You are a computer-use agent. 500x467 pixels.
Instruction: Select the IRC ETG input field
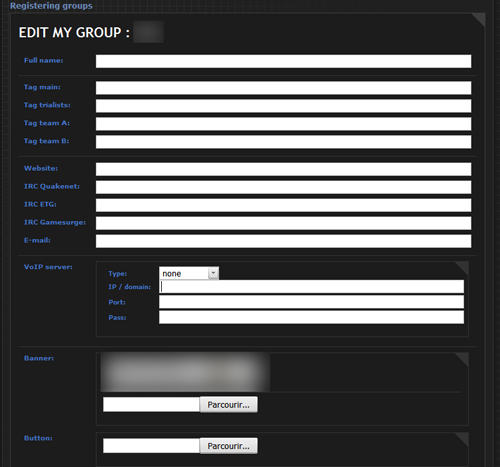(x=283, y=205)
